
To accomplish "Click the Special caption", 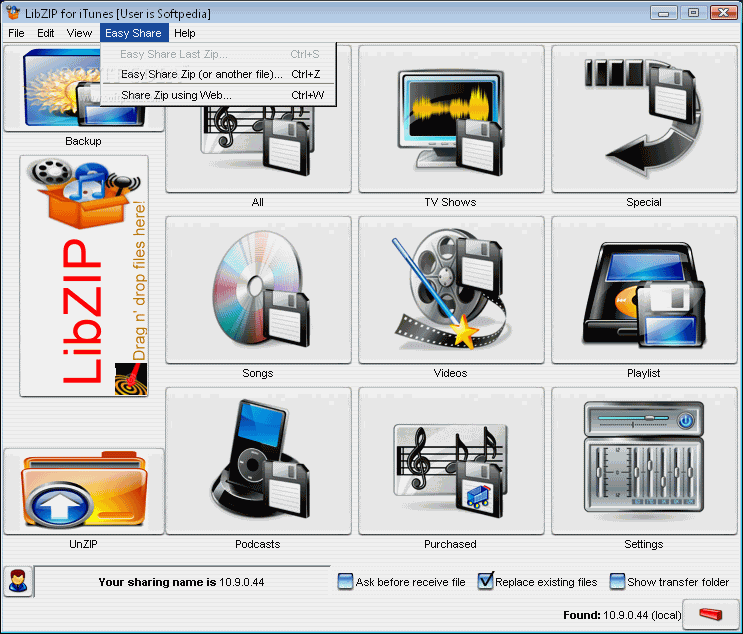I will pos(643,202).
